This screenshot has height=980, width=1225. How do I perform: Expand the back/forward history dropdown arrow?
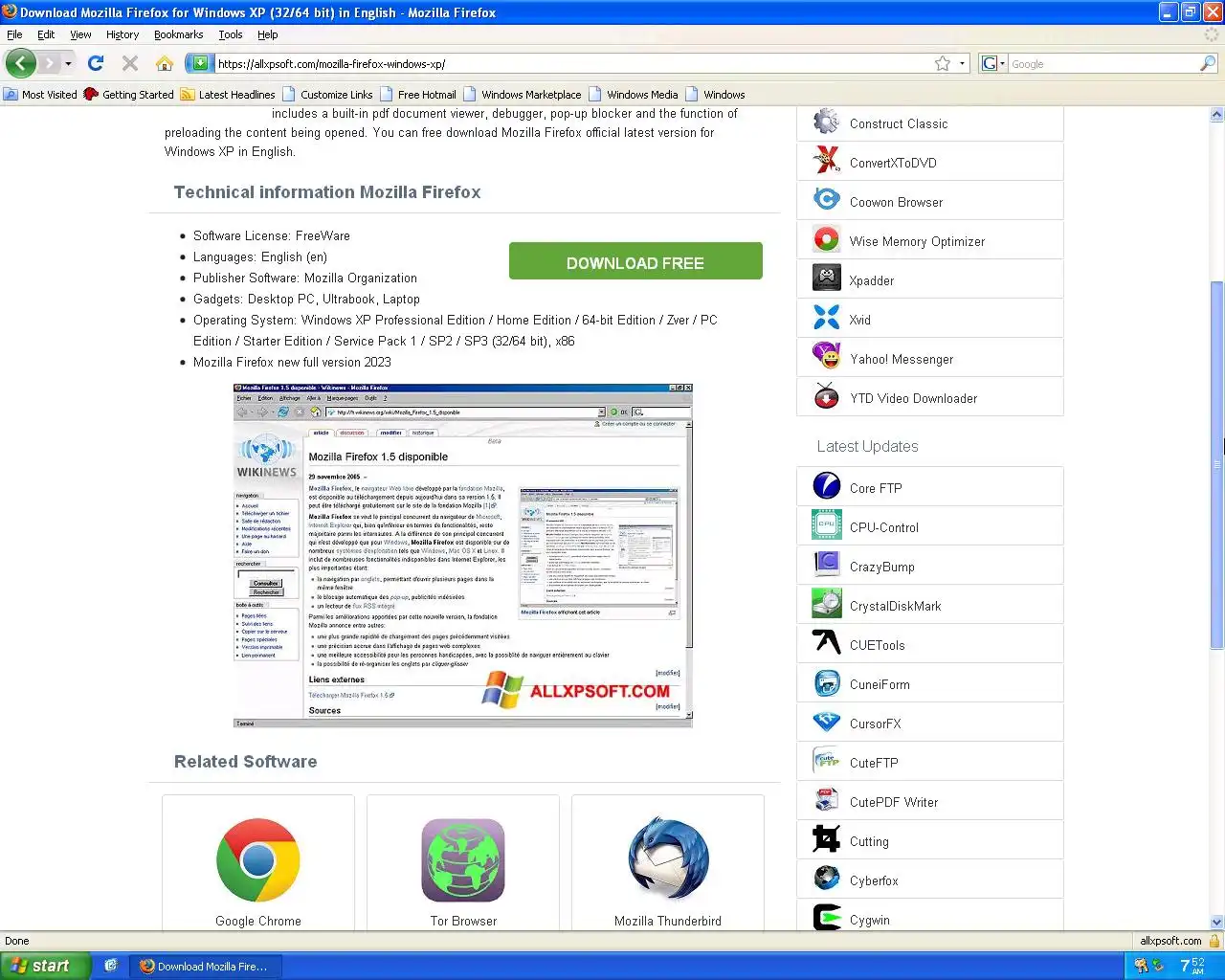pyautogui.click(x=68, y=64)
